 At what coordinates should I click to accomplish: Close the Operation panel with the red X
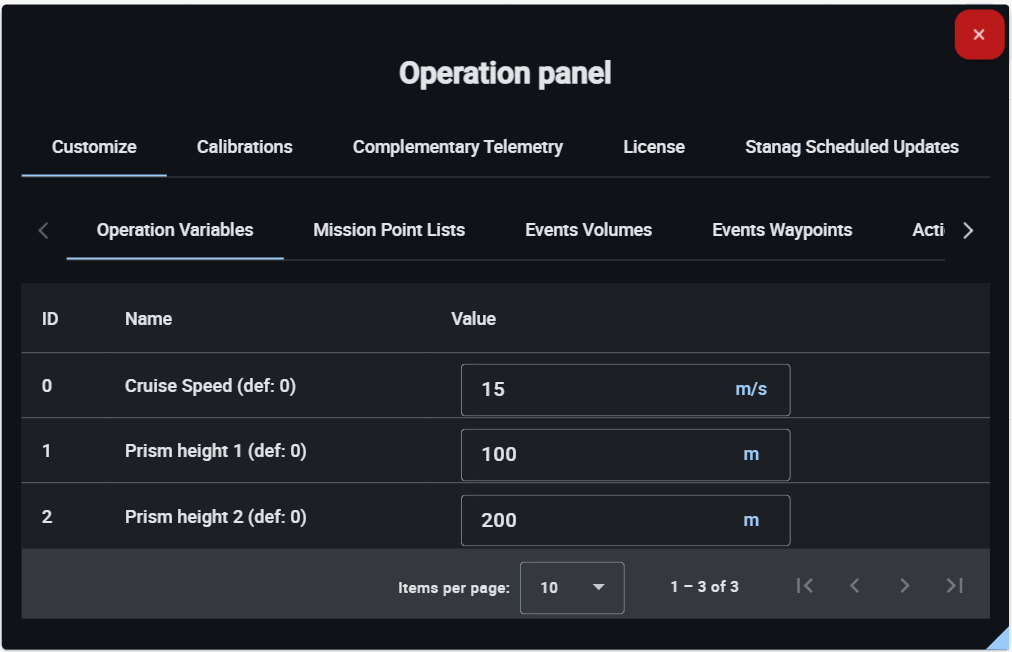(979, 35)
